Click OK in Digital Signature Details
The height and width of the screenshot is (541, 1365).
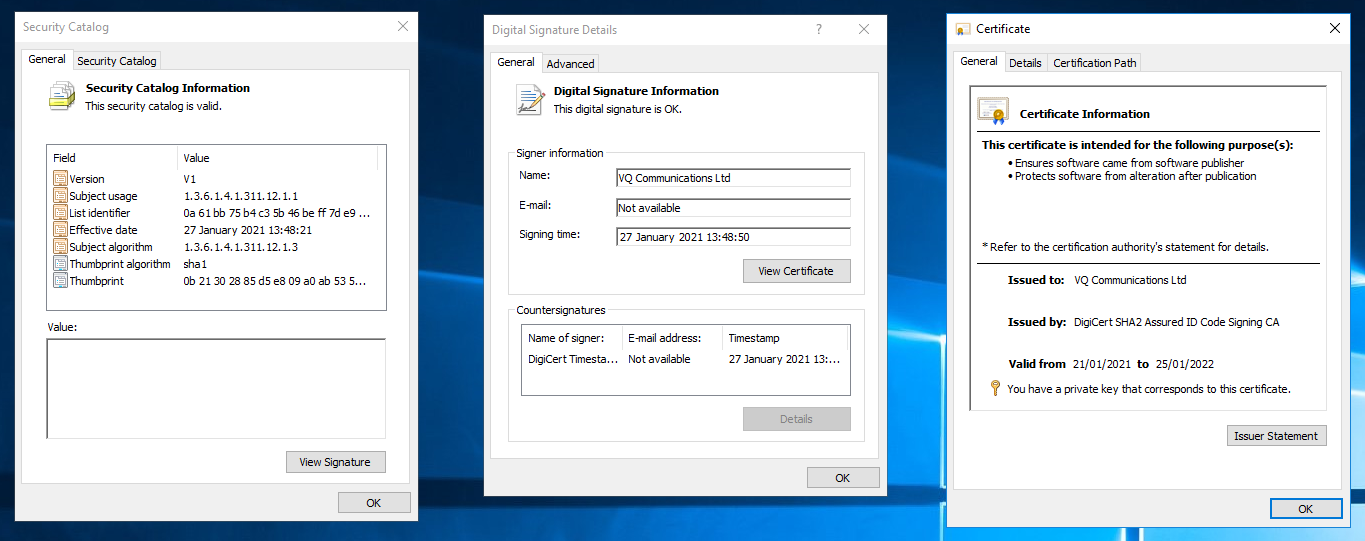coord(843,478)
